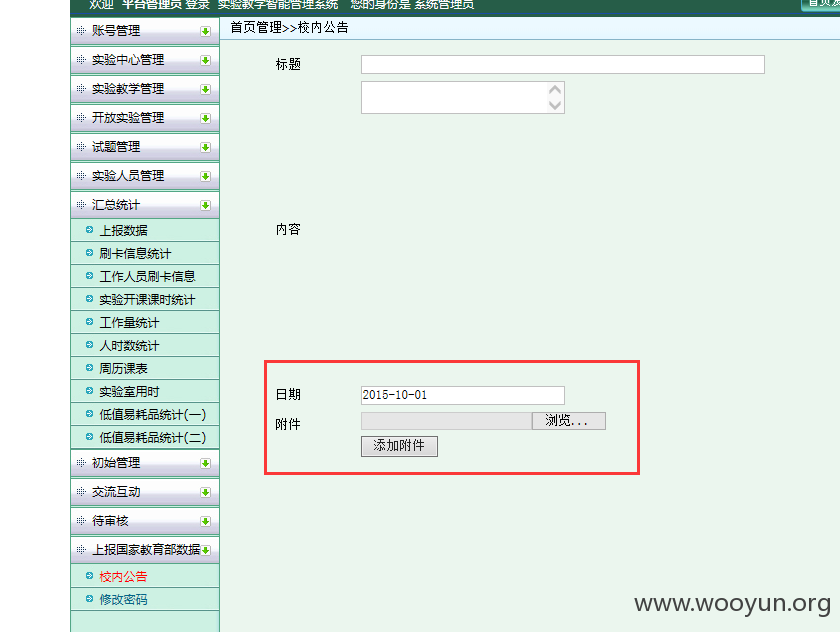Click the textarea scroll up arrow
840x632 pixels.
(x=555, y=89)
